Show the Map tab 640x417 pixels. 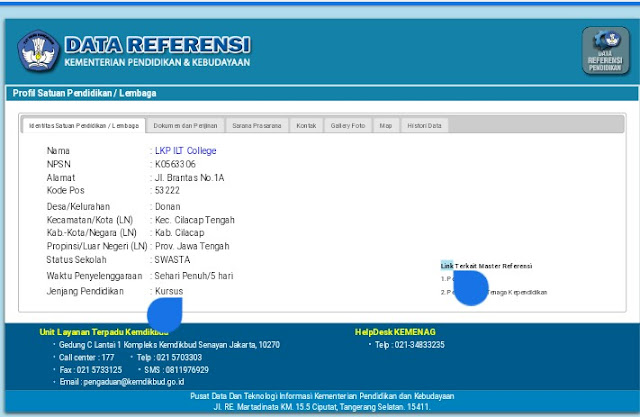point(386,126)
